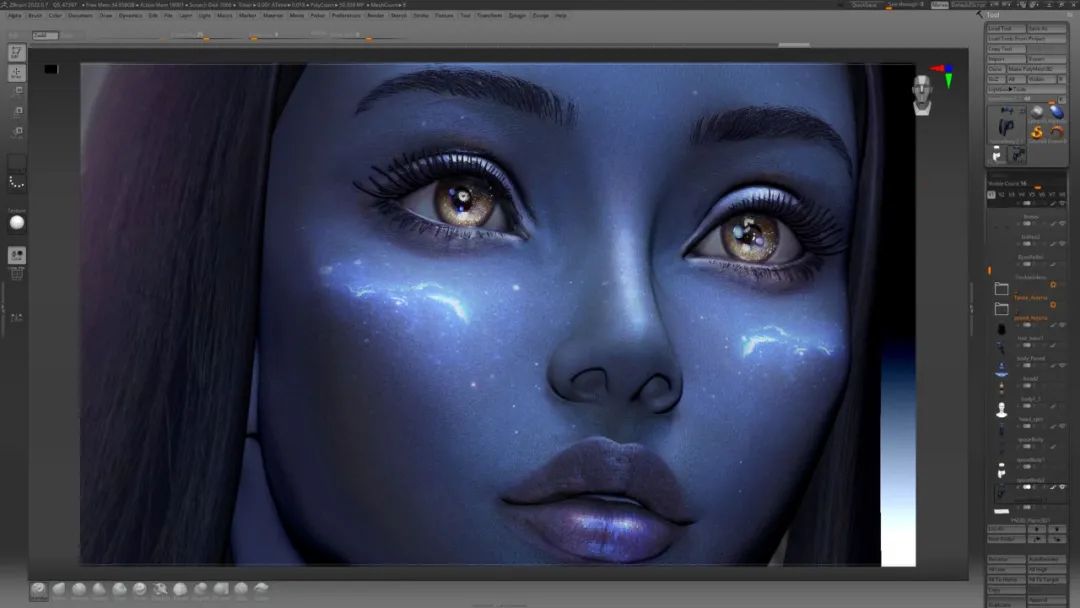The width and height of the screenshot is (1080, 608).
Task: Click the Rename subtool button
Action: 1006,559
